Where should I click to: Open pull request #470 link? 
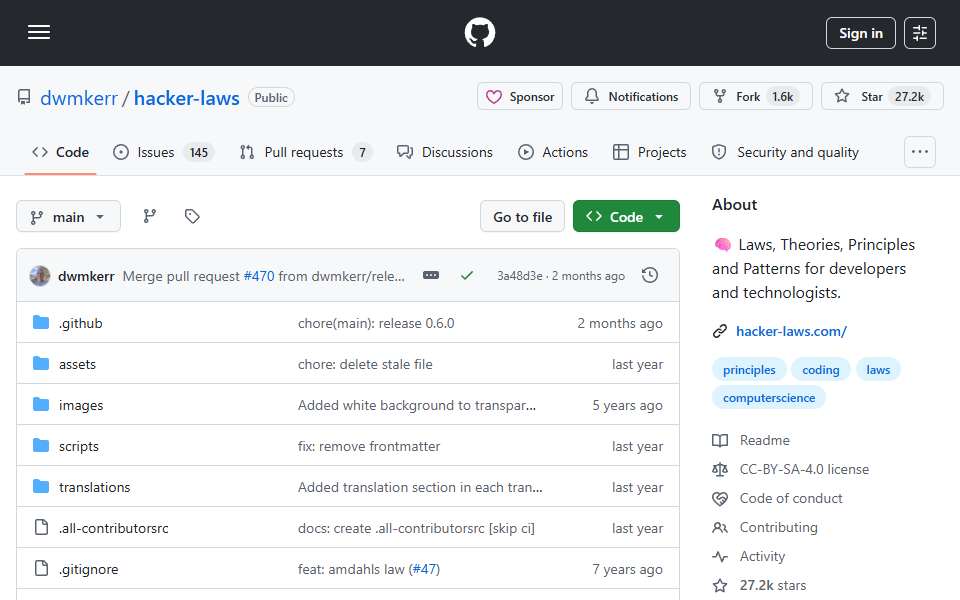pyautogui.click(x=259, y=276)
